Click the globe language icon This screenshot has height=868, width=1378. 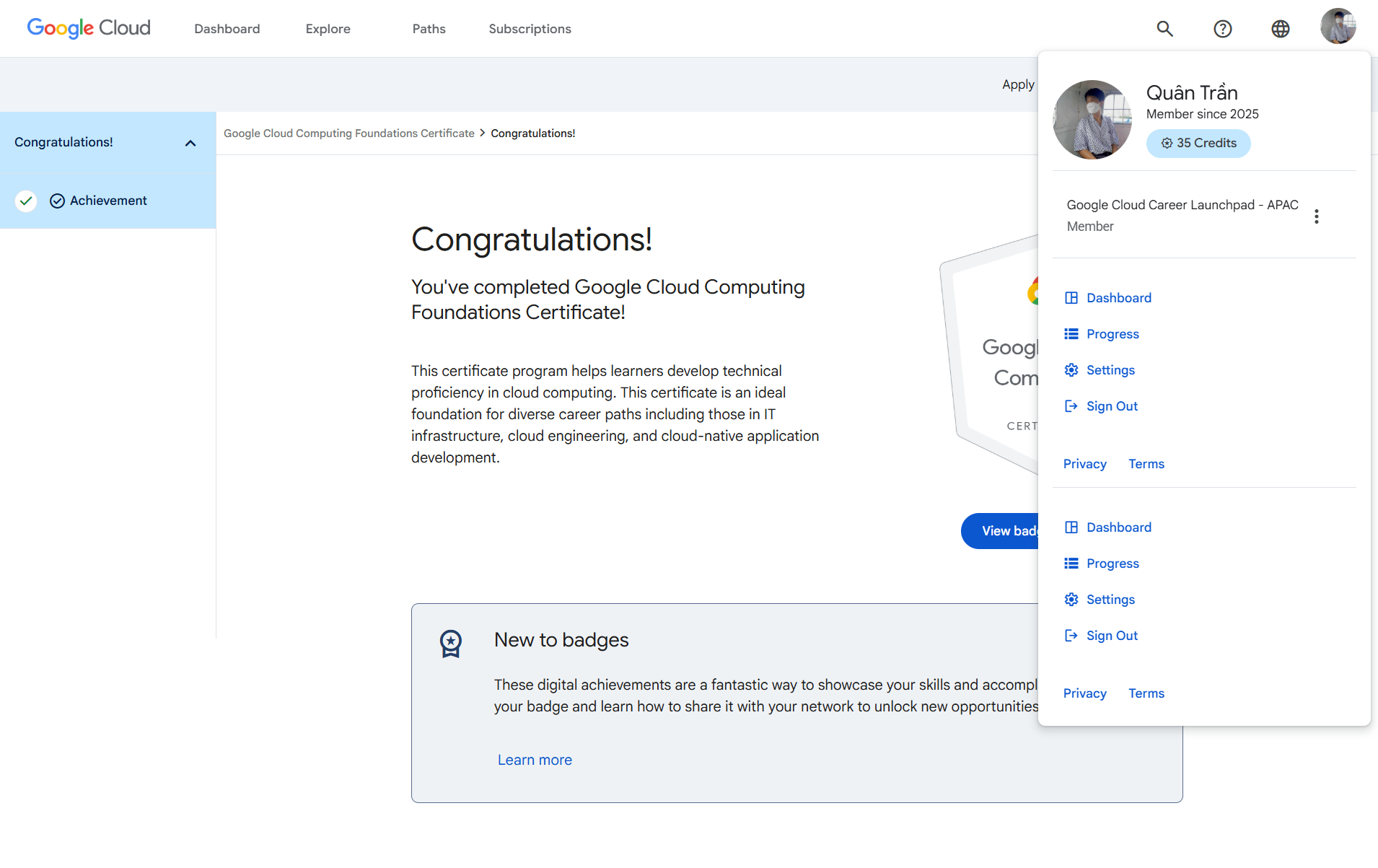1280,29
